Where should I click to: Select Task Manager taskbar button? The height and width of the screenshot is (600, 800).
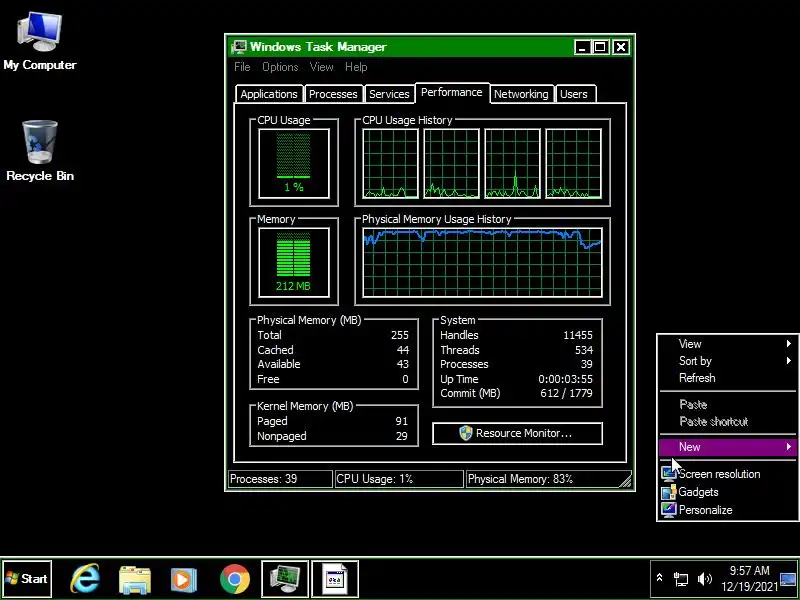[x=285, y=579]
